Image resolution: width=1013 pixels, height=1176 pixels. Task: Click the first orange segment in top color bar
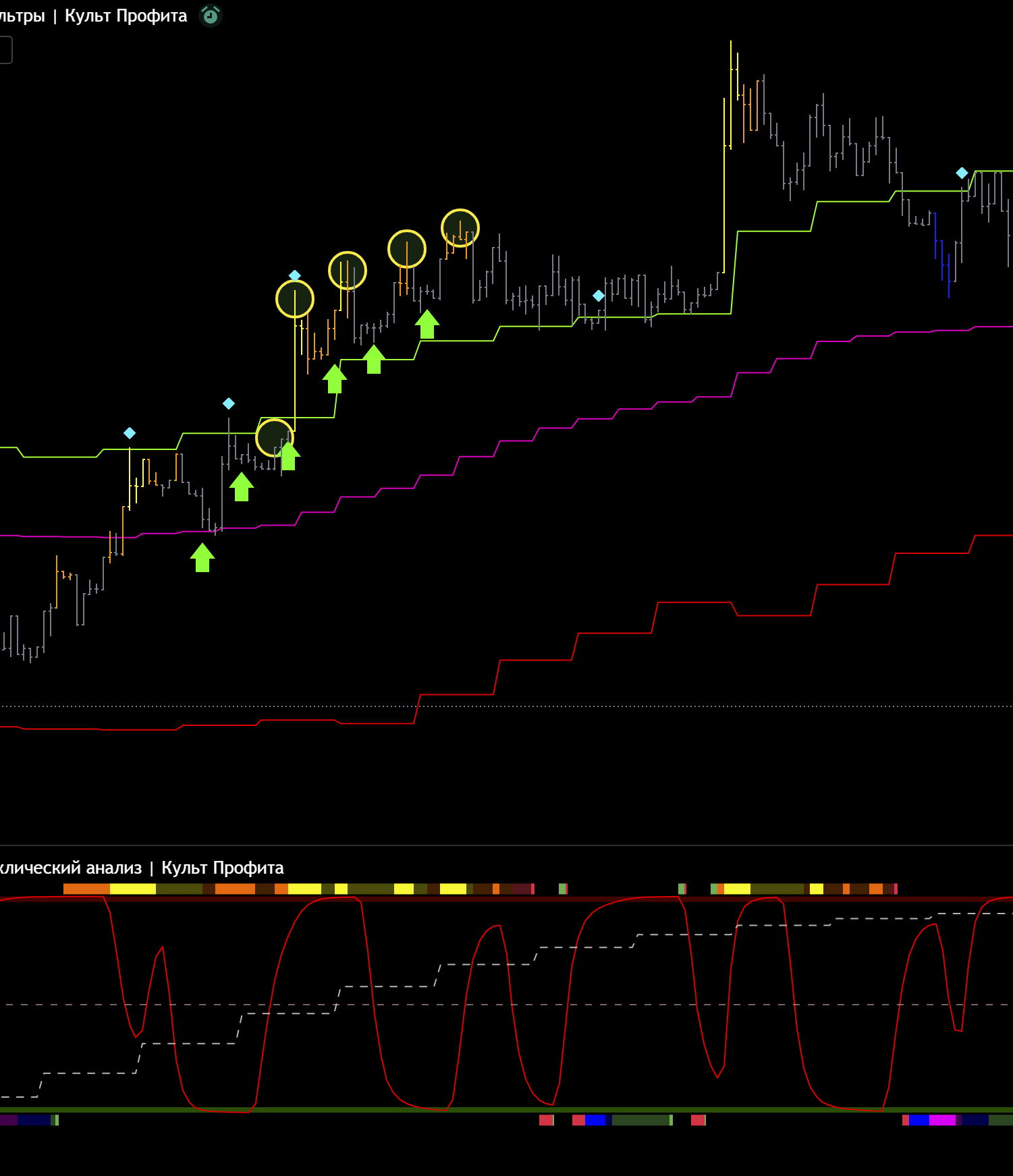click(86, 889)
